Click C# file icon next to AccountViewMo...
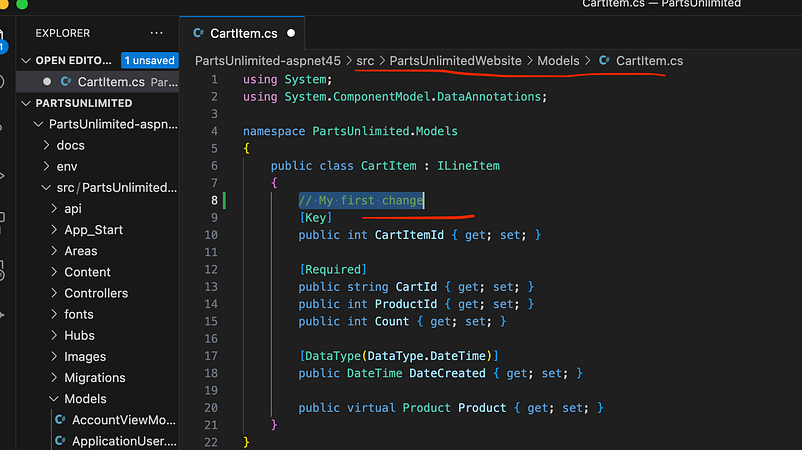Image resolution: width=802 pixels, height=450 pixels. coord(60,420)
